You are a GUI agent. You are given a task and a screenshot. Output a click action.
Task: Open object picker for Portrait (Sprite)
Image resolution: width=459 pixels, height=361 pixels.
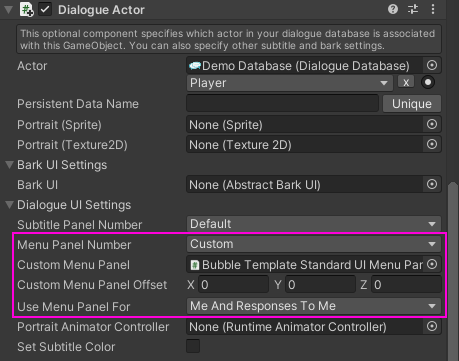(x=432, y=125)
